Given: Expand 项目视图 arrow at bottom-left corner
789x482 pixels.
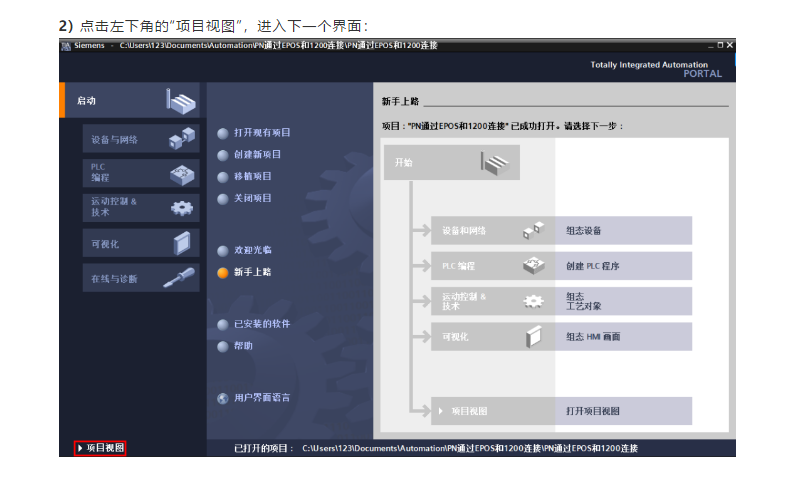Looking at the screenshot, I should click(80, 448).
